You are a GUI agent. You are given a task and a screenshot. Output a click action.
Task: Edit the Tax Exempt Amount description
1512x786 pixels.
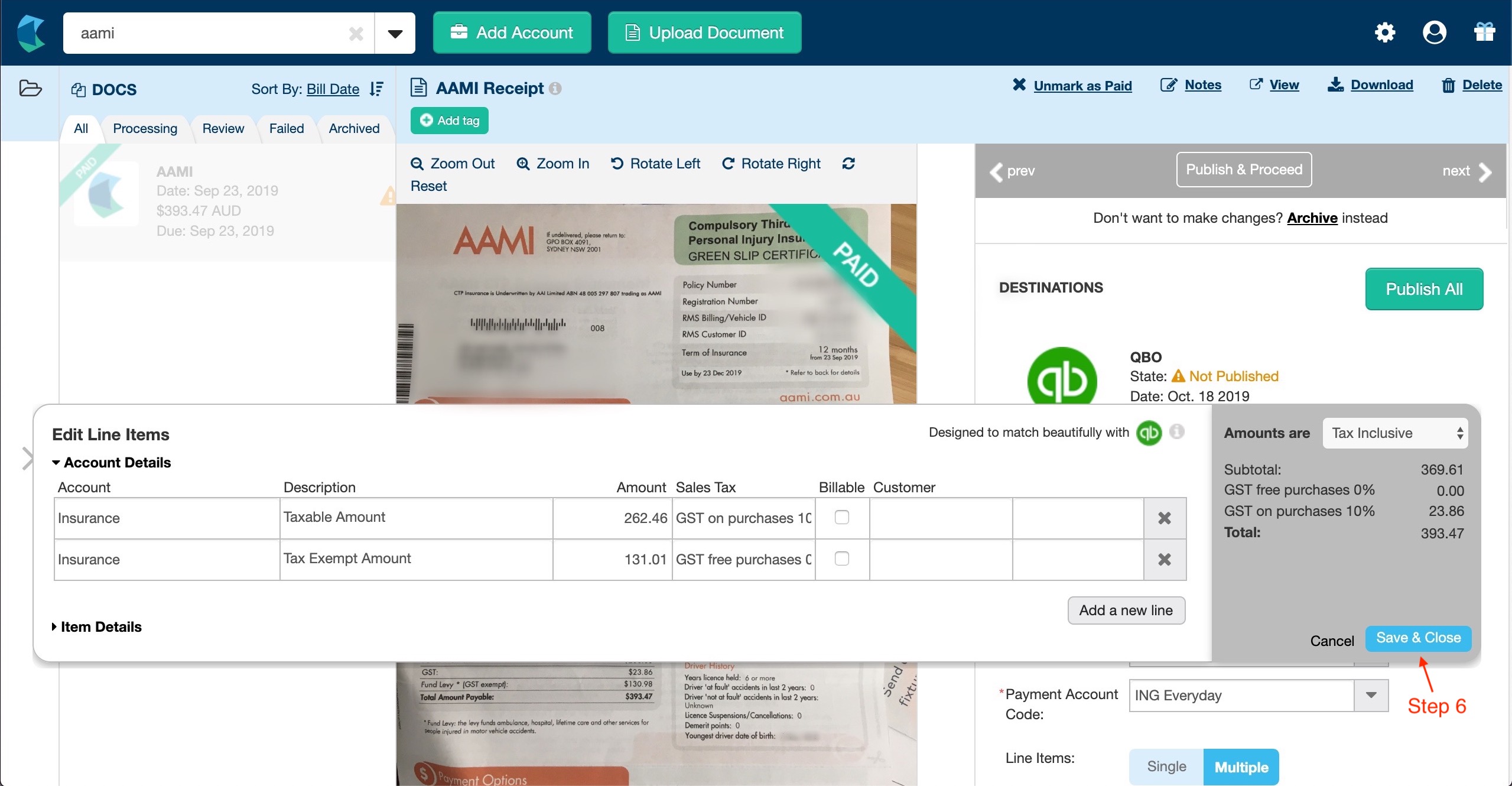pyautogui.click(x=417, y=560)
